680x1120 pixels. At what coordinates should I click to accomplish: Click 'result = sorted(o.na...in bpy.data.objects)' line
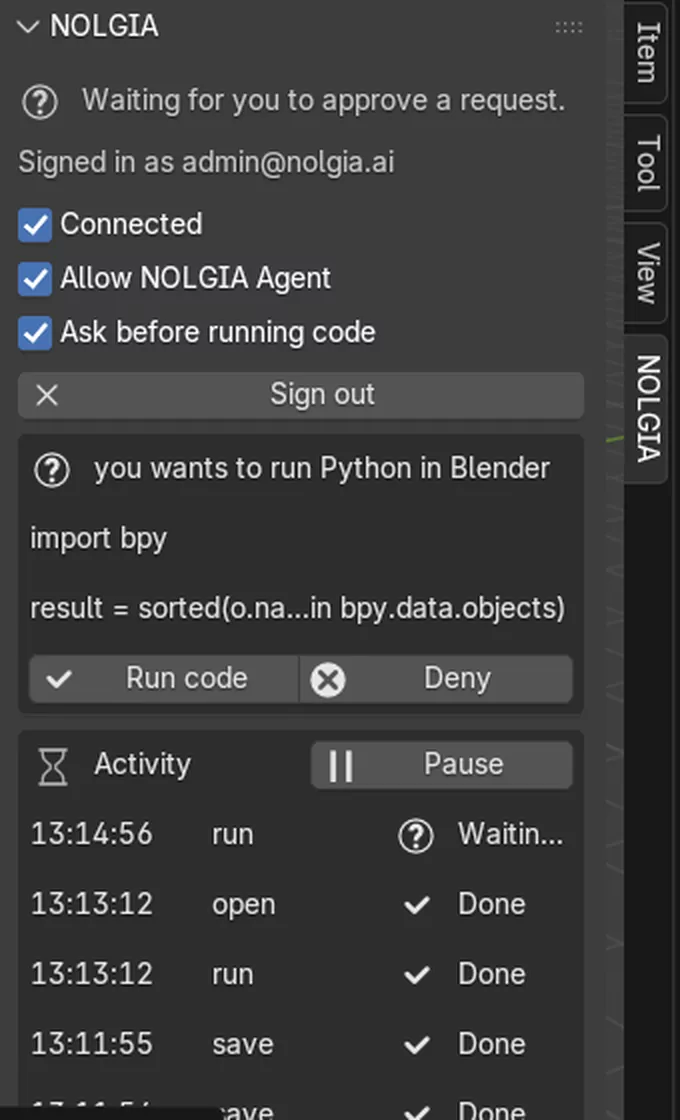pos(297,609)
